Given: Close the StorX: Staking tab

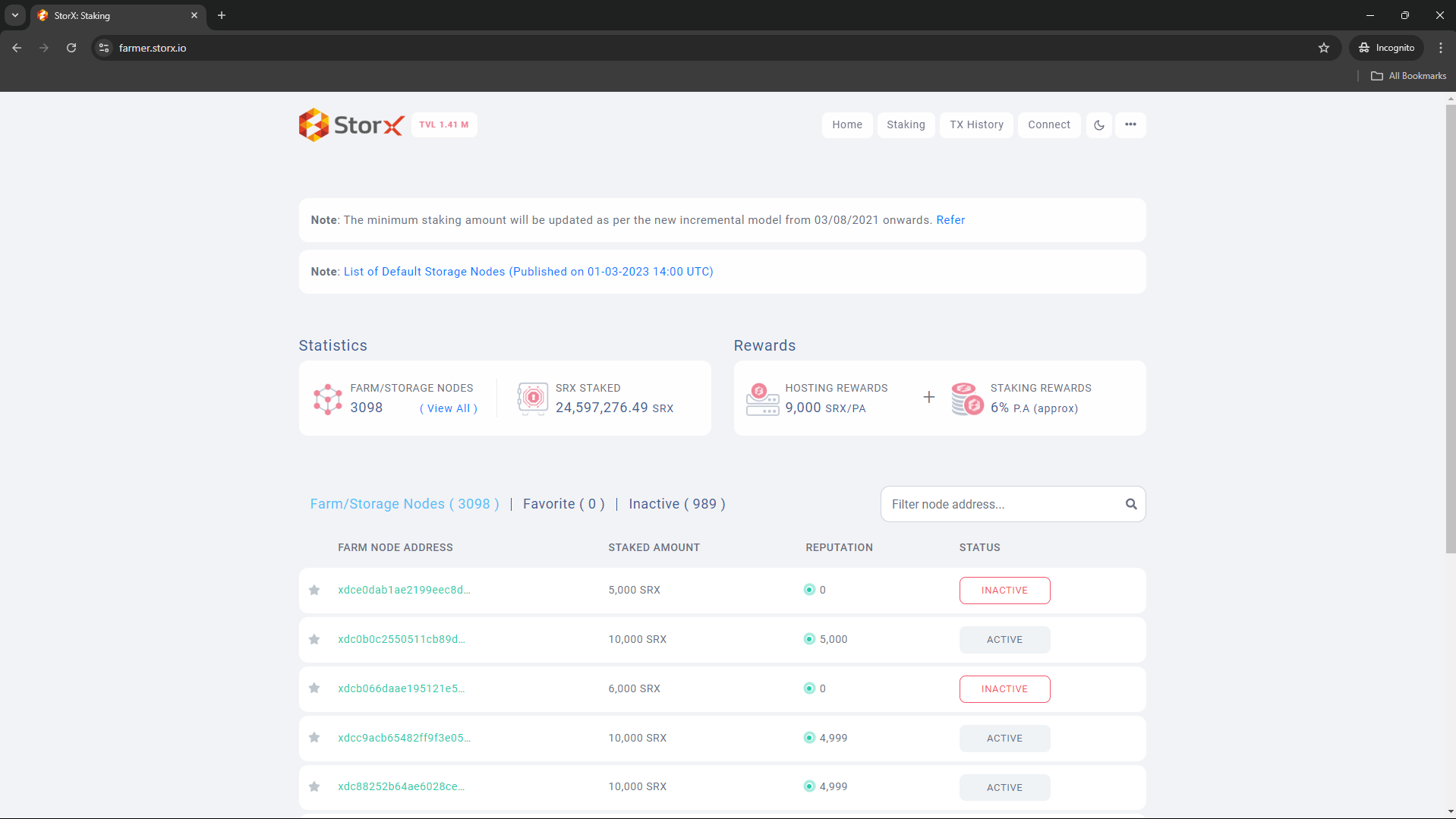Looking at the screenshot, I should click(x=194, y=15).
